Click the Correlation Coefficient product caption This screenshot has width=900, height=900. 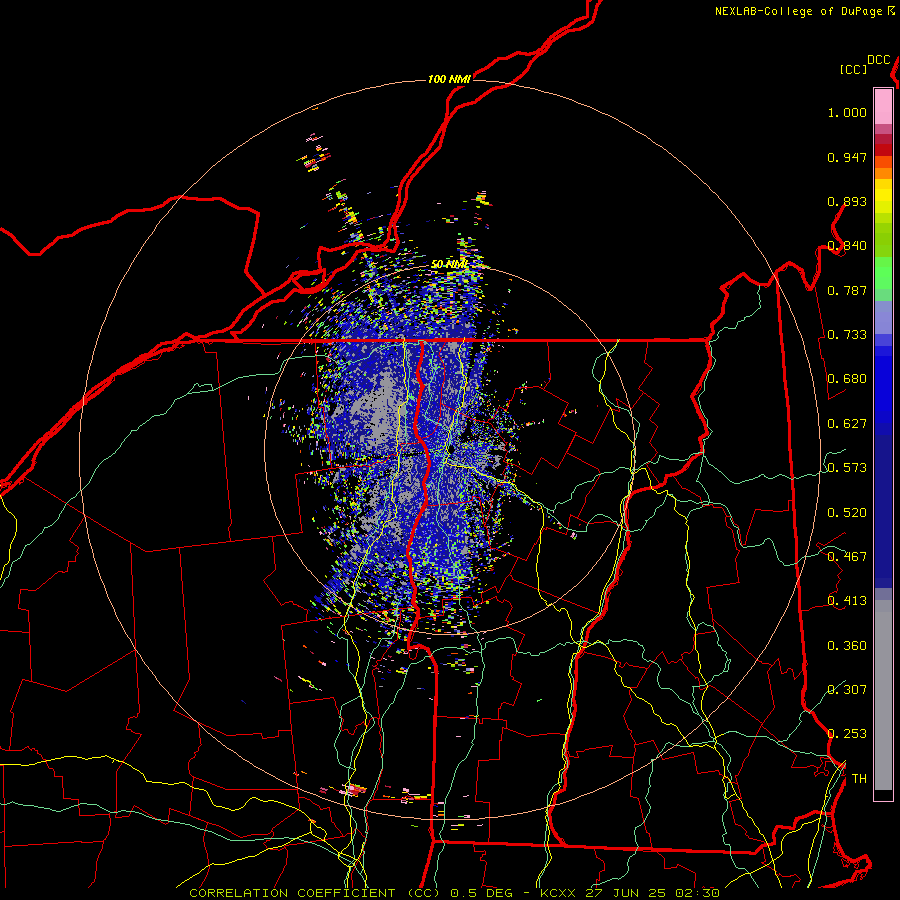314,893
